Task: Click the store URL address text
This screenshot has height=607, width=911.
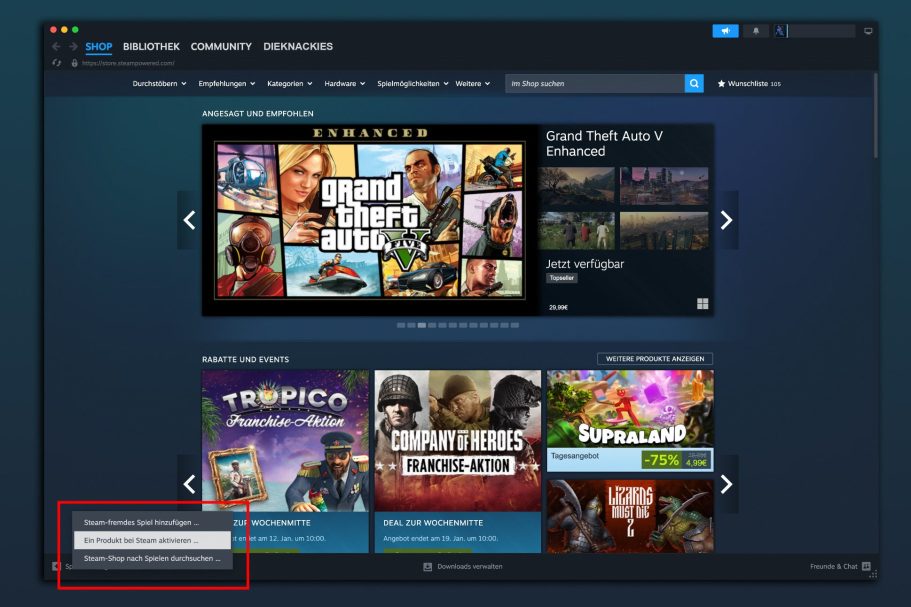Action: tap(128, 63)
